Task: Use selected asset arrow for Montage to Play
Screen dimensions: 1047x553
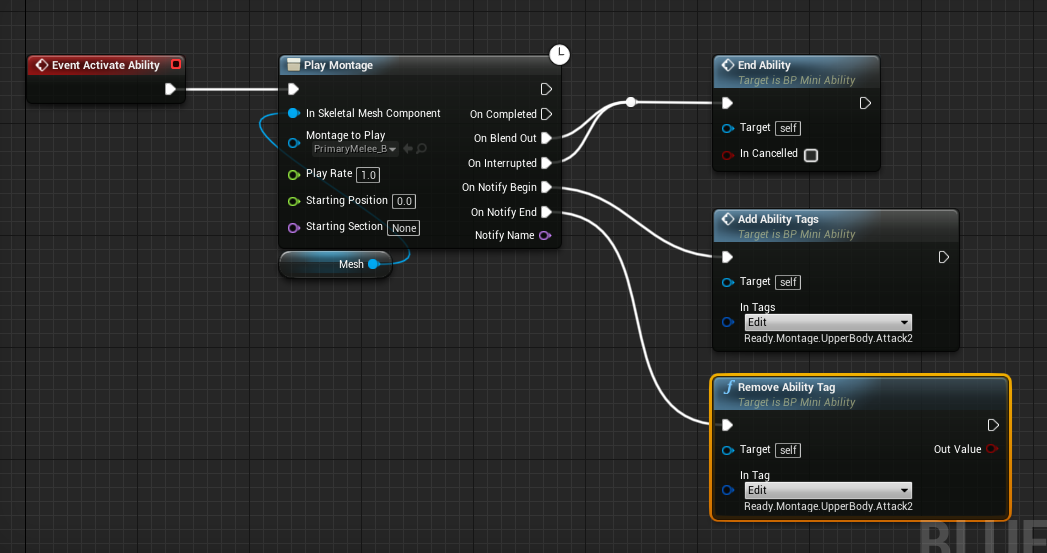Action: (x=408, y=148)
